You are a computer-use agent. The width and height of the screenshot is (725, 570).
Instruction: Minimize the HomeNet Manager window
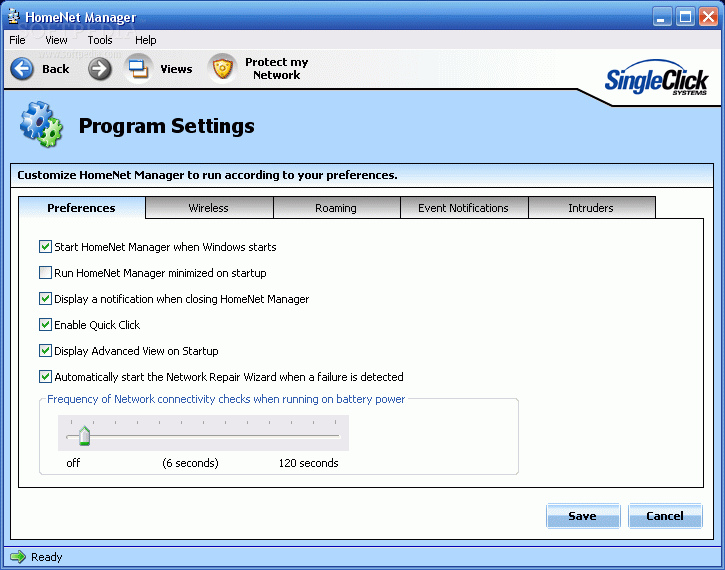point(662,18)
